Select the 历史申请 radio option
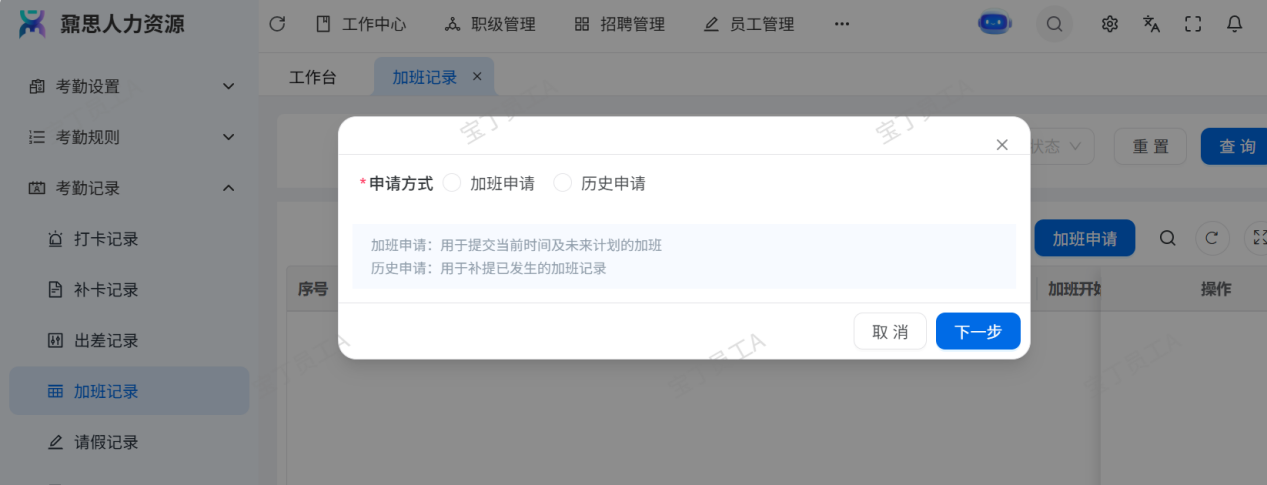This screenshot has width=1267, height=485. pyautogui.click(x=563, y=183)
